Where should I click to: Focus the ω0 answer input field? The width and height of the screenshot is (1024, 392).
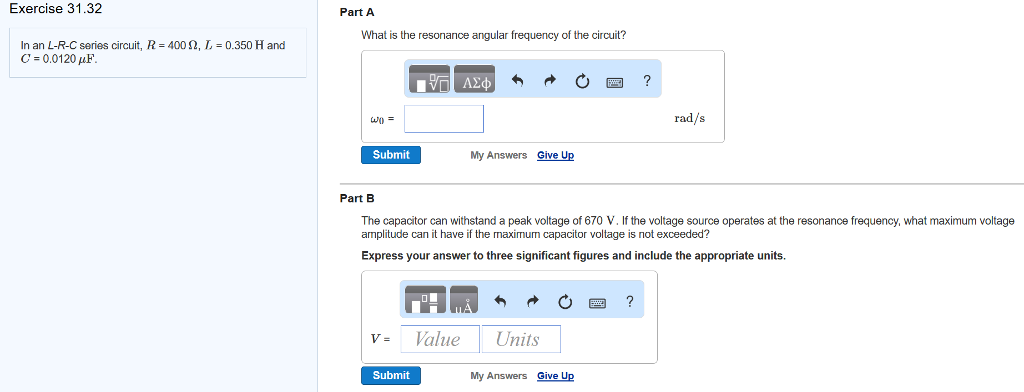(x=444, y=119)
